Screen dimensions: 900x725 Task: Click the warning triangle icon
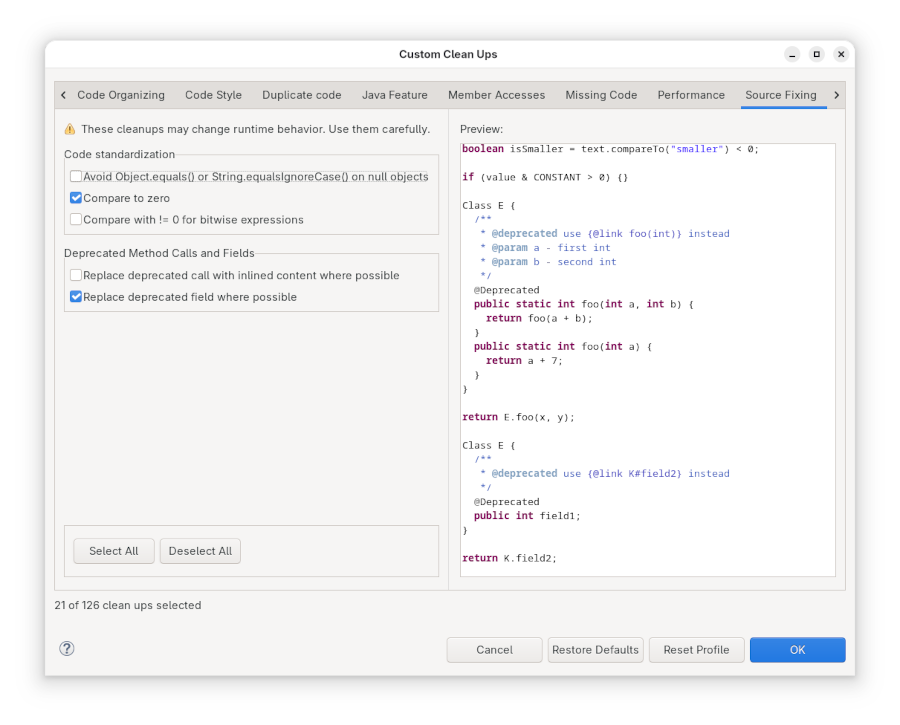[x=70, y=129]
